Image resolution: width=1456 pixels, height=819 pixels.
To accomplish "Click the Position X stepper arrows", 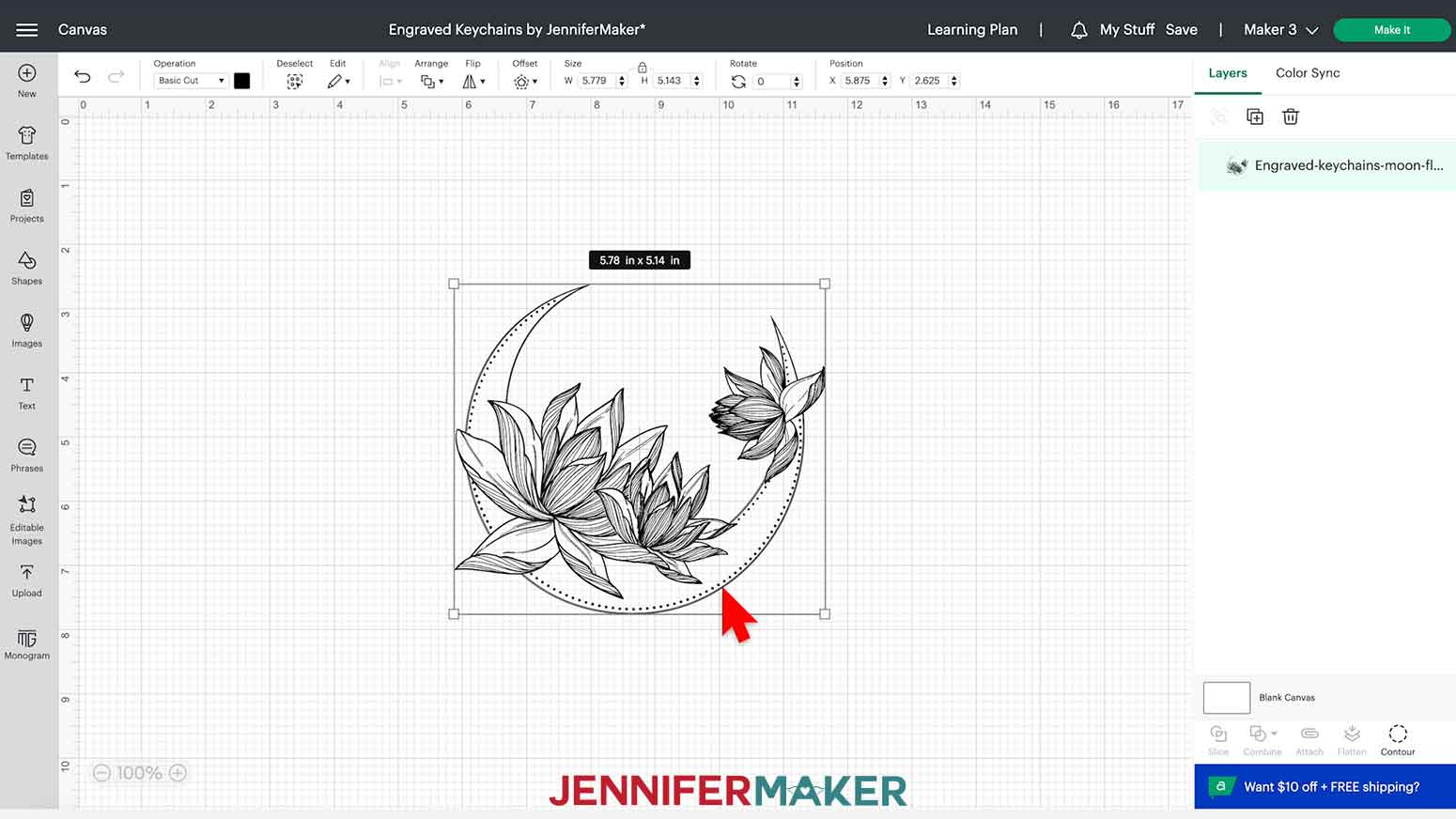I will click(885, 82).
